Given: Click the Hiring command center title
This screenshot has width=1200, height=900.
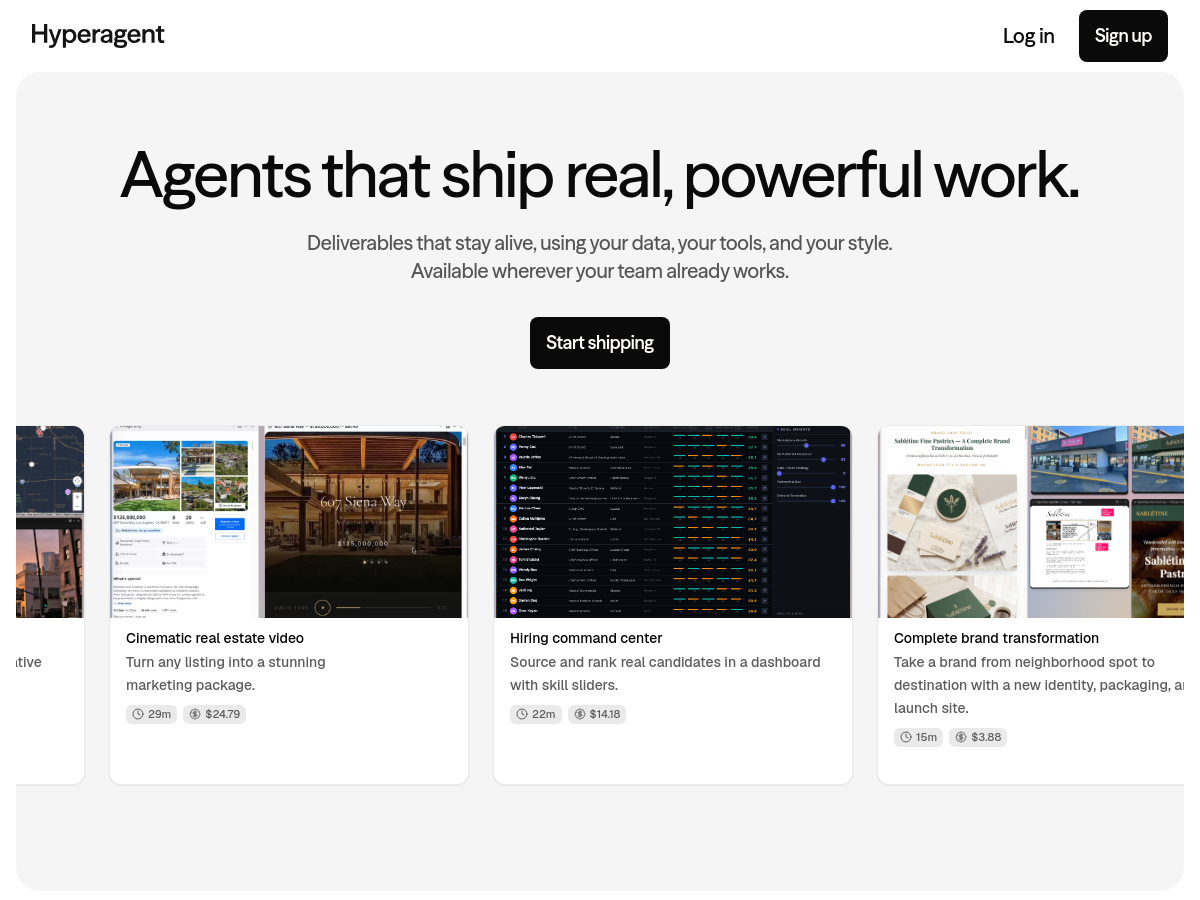Looking at the screenshot, I should coord(586,638).
